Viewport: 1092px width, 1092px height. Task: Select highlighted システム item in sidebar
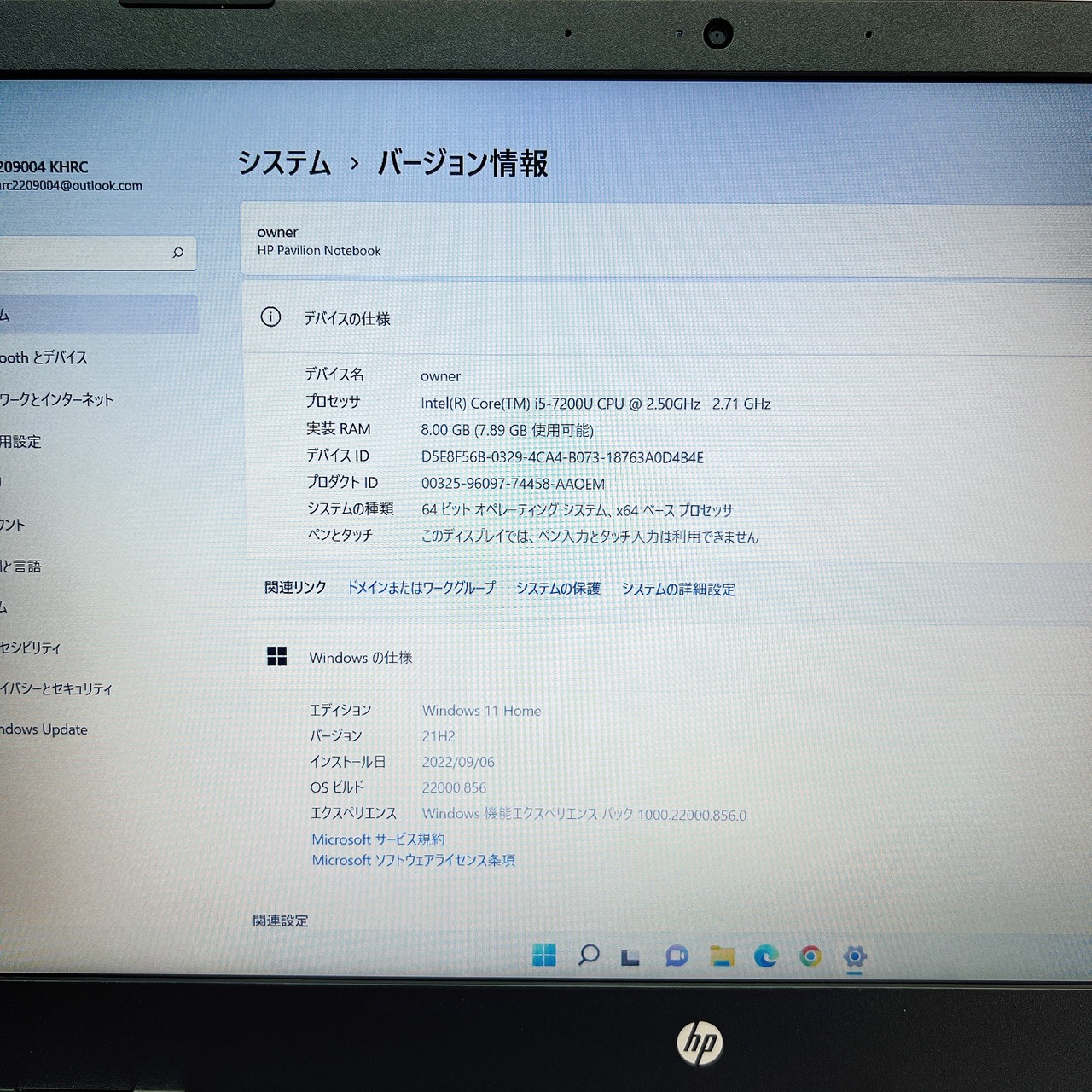[x=98, y=315]
